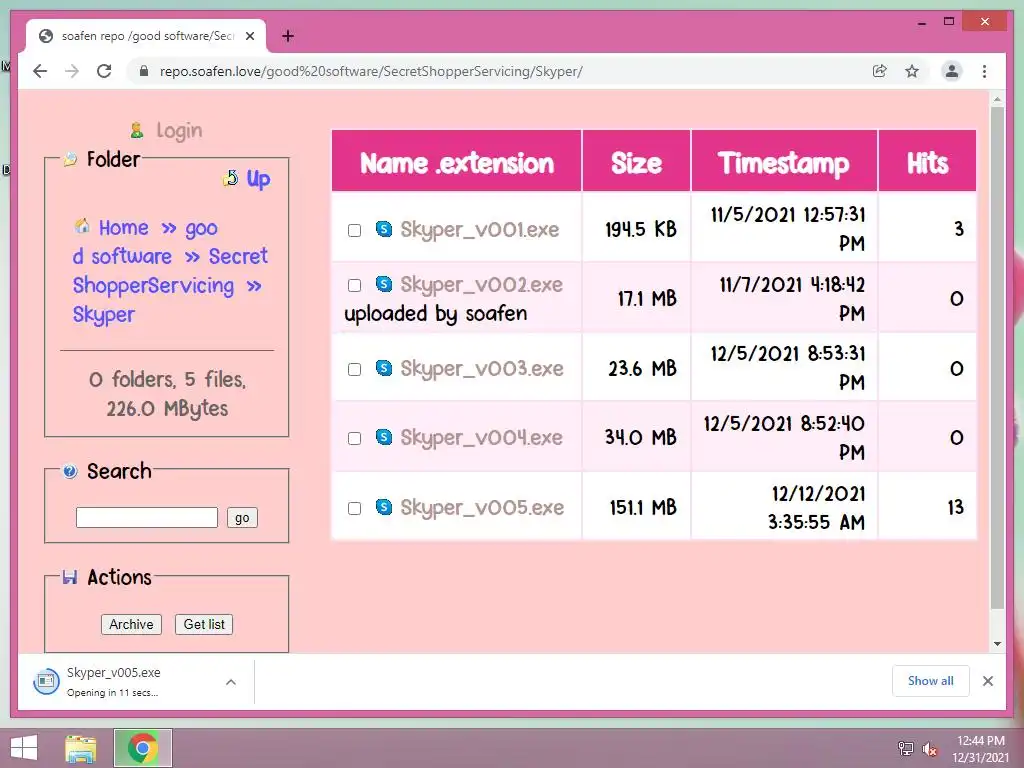
Task: Click the Actions floppy disk icon
Action: click(x=70, y=577)
